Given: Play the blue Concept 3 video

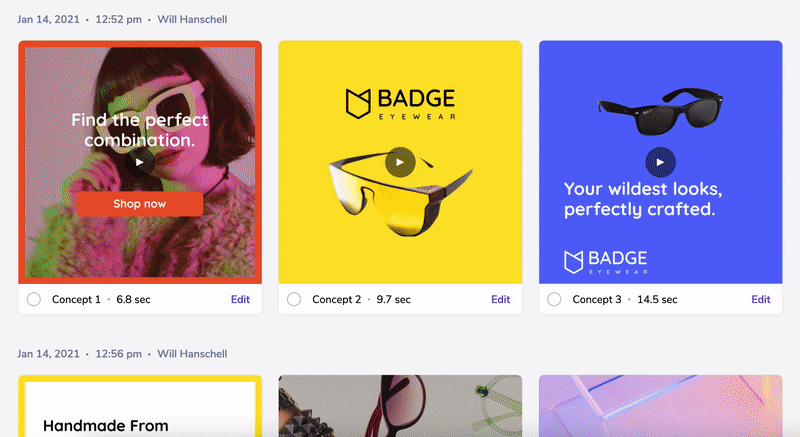Looking at the screenshot, I should click(660, 161).
